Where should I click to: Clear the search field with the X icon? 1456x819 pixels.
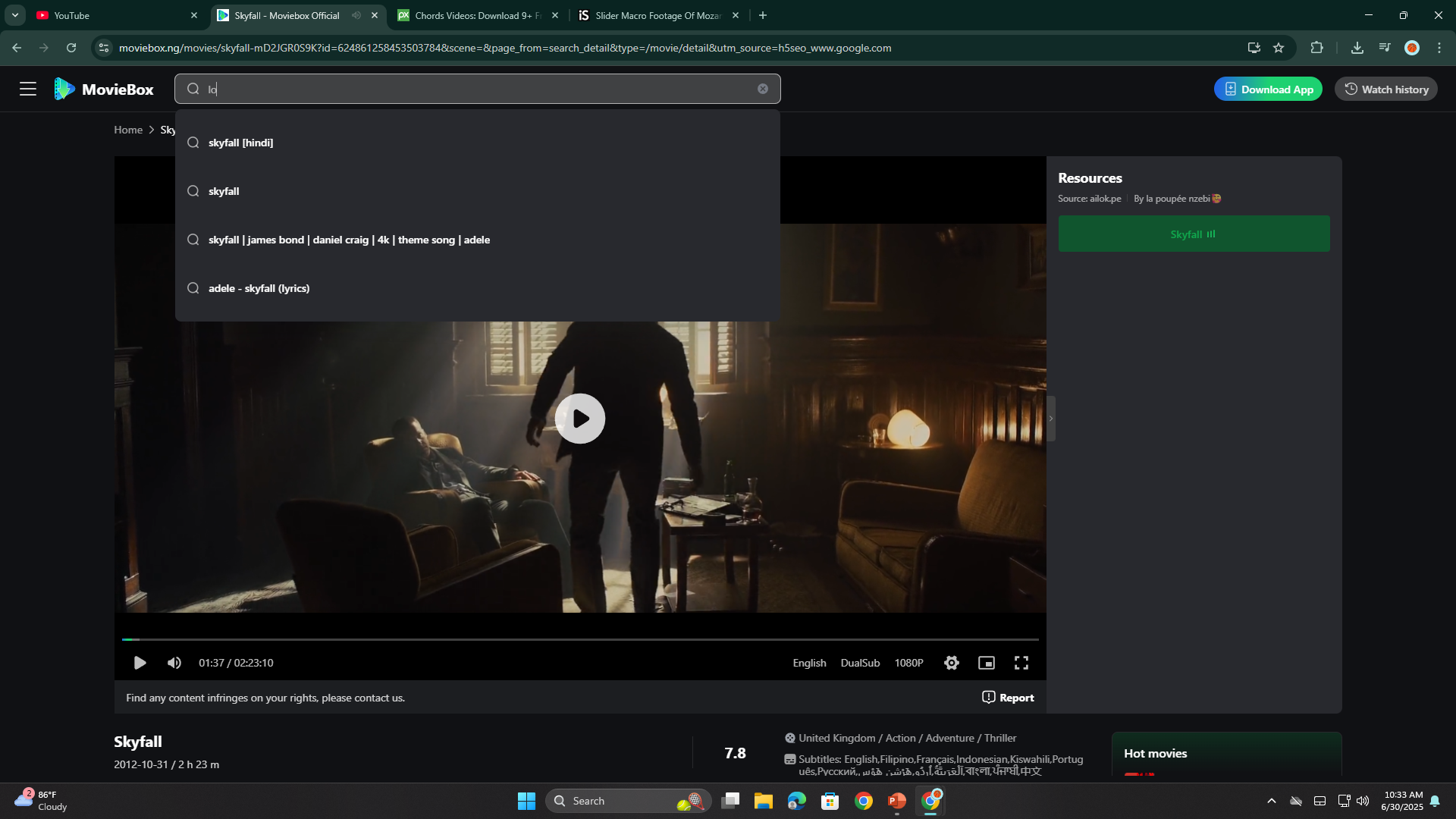click(763, 89)
